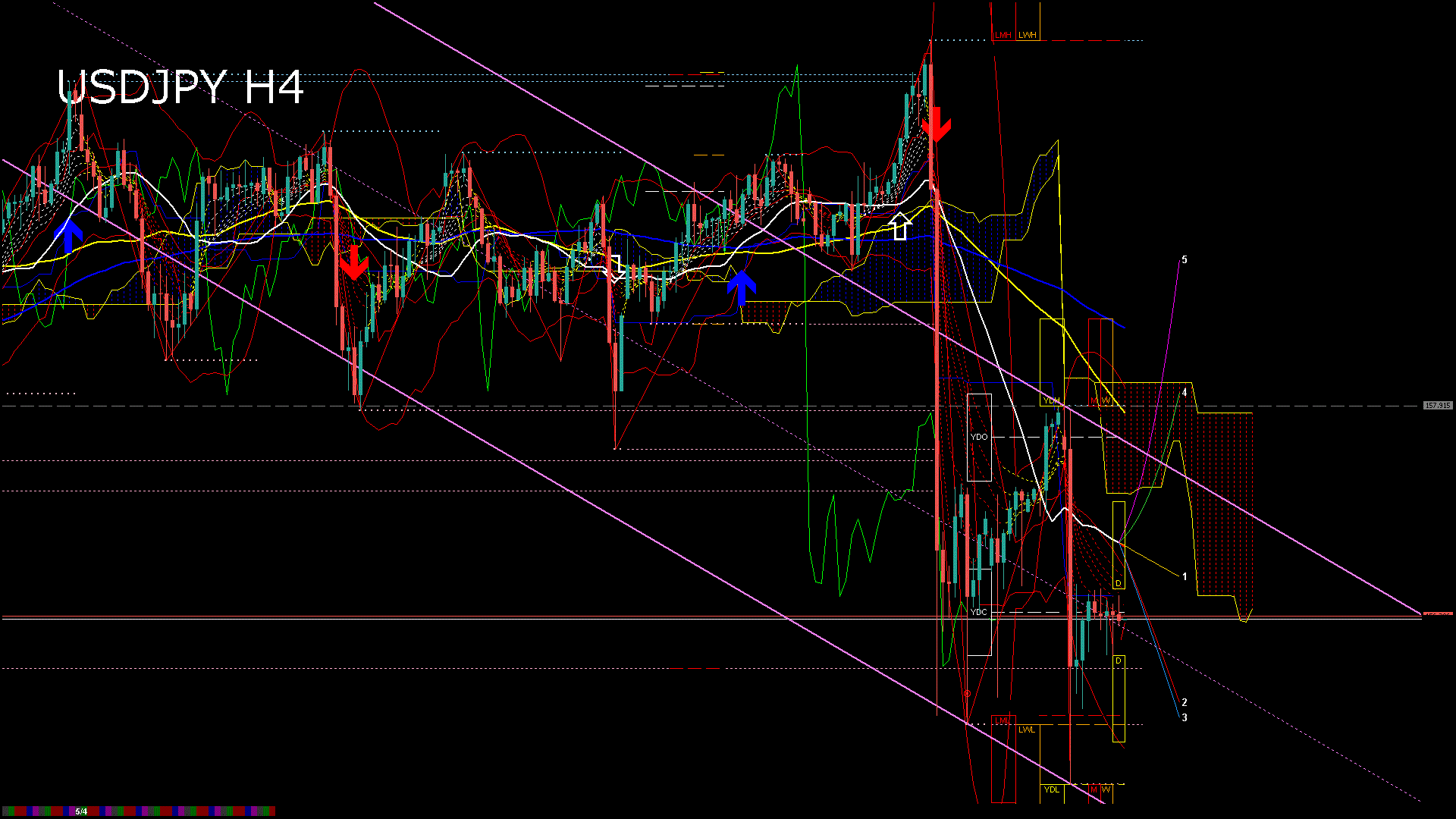Click forecast line number 3

coord(1185,717)
